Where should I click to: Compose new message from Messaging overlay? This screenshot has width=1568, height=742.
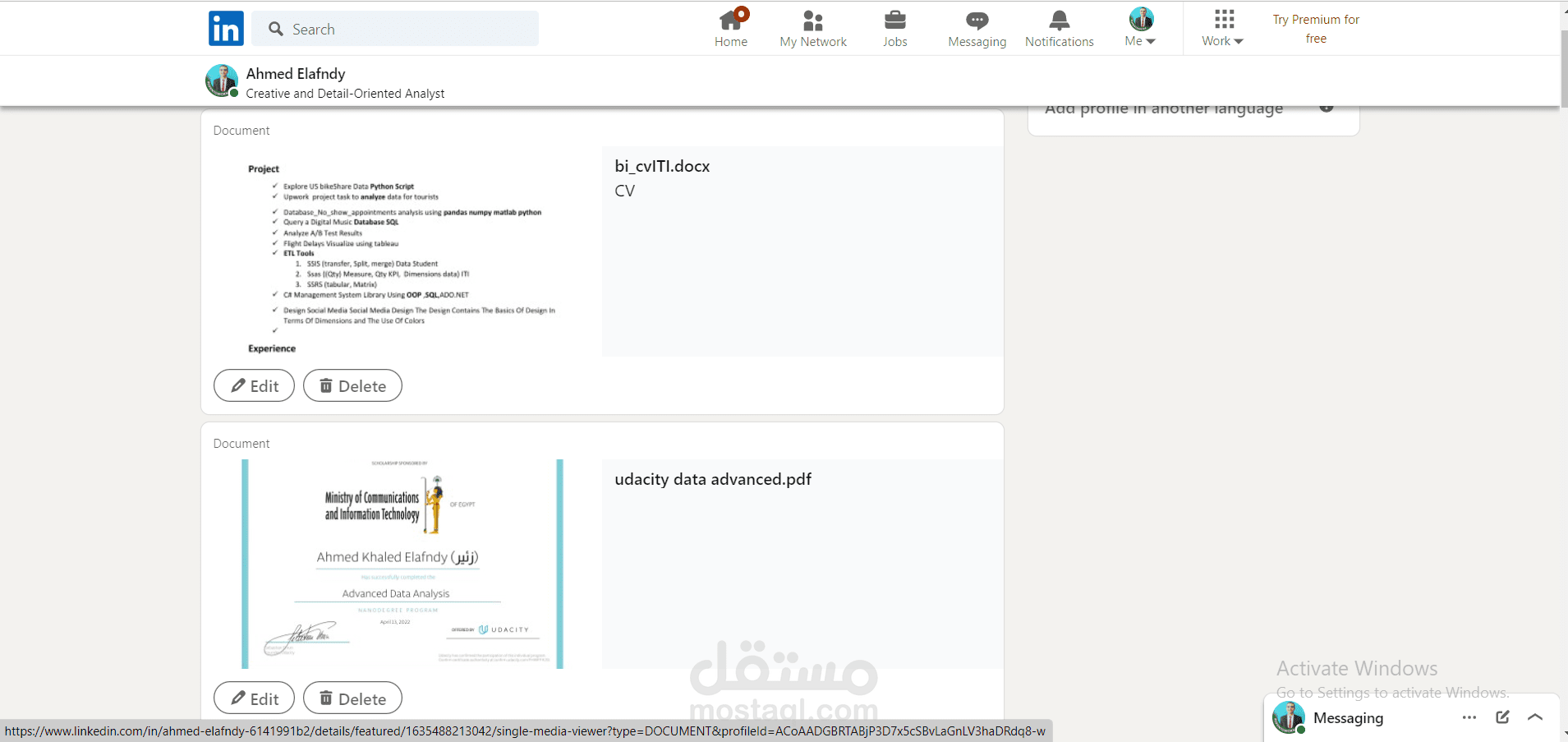click(1502, 717)
